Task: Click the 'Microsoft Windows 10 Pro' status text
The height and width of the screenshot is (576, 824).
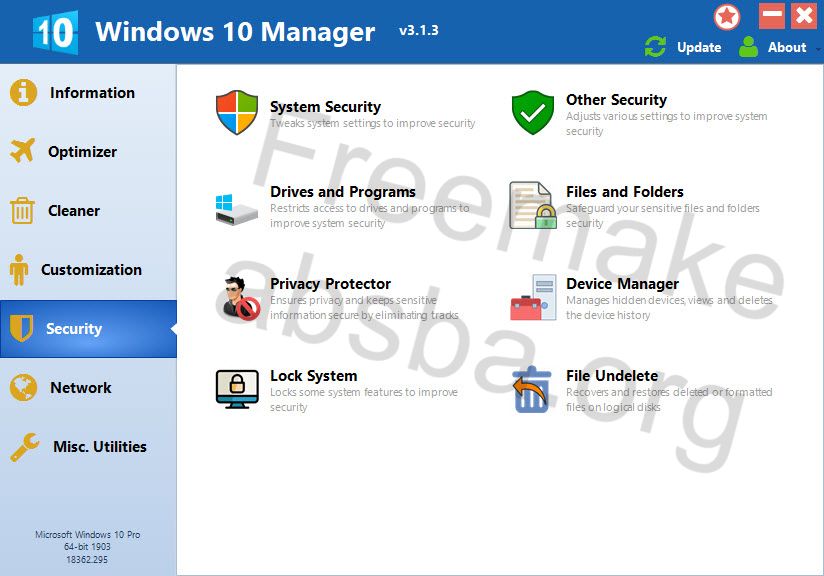Action: point(88,534)
